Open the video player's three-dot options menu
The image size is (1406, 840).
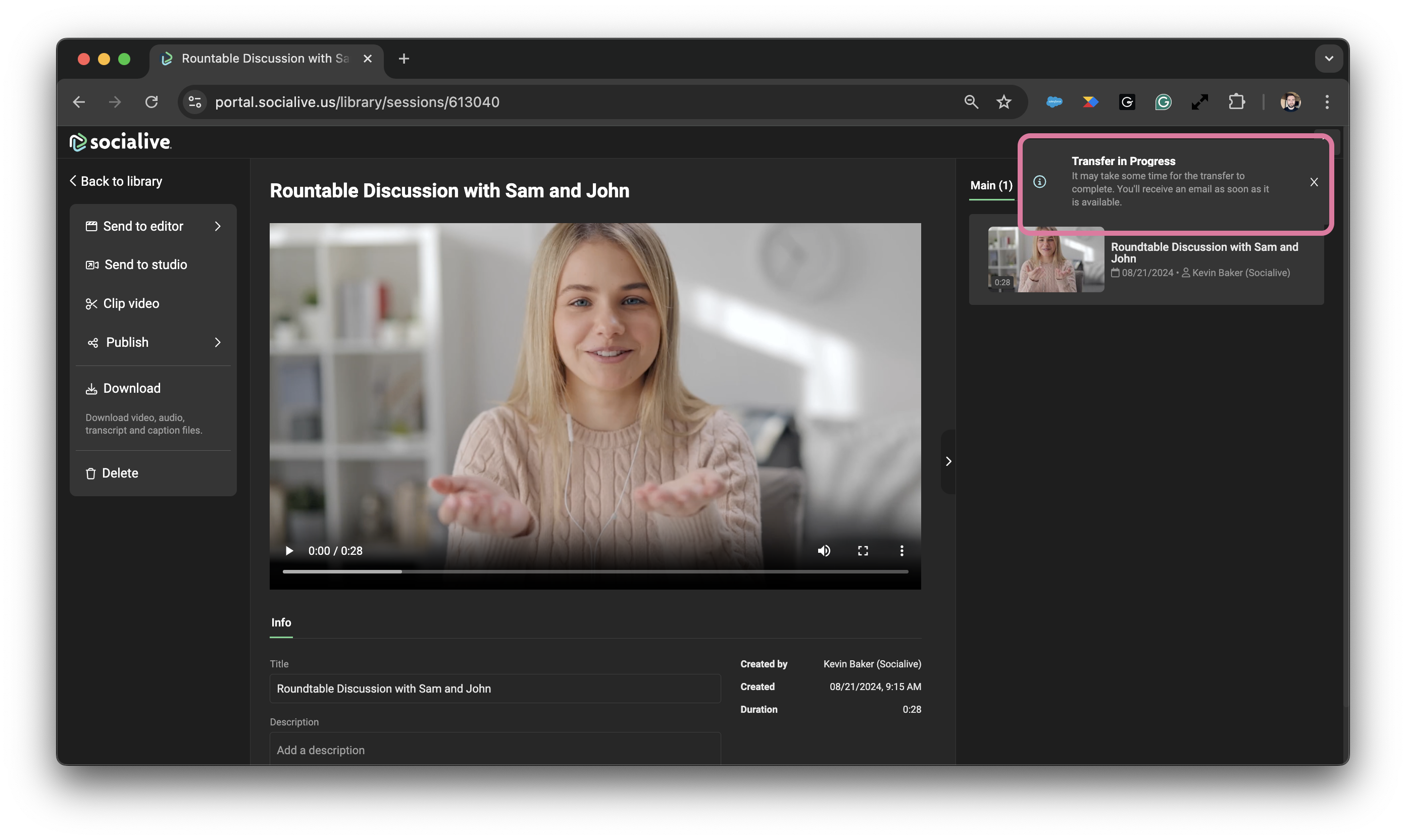[x=901, y=551]
